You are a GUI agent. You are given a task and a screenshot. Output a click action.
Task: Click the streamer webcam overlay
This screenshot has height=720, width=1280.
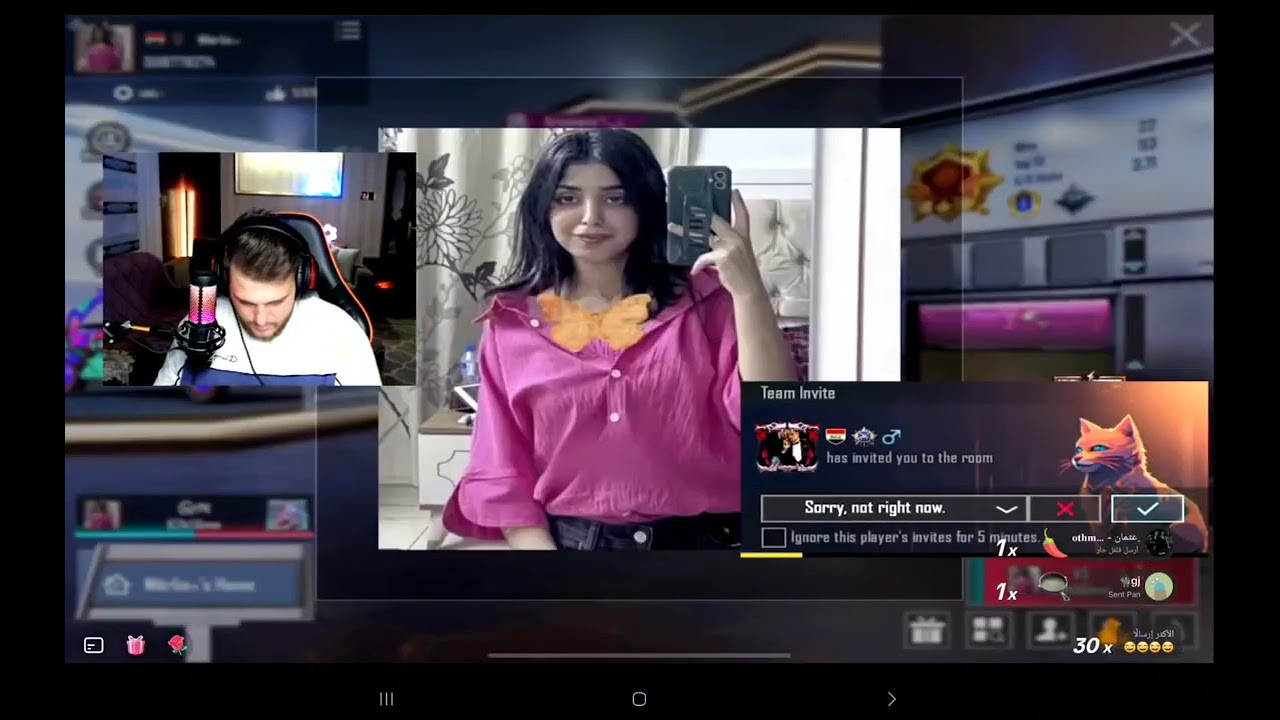tap(259, 269)
